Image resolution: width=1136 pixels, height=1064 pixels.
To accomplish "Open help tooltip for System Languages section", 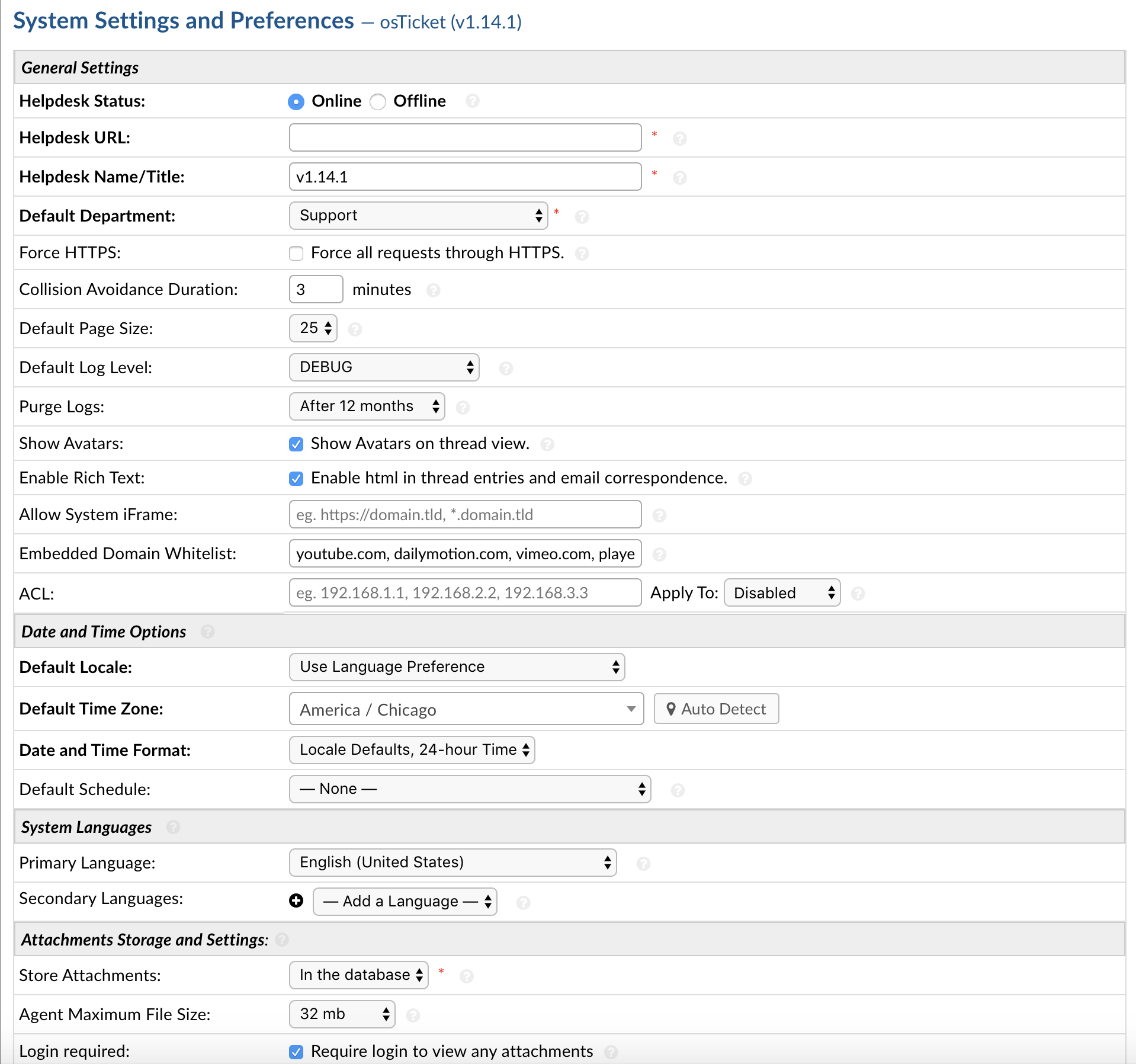I will click(x=174, y=827).
